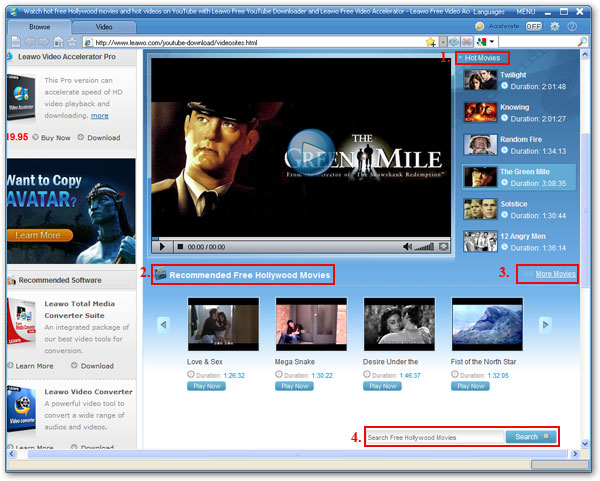Add bookmark with the yellow star plus icon
Image resolution: width=600 pixels, height=481 pixels.
[x=431, y=42]
